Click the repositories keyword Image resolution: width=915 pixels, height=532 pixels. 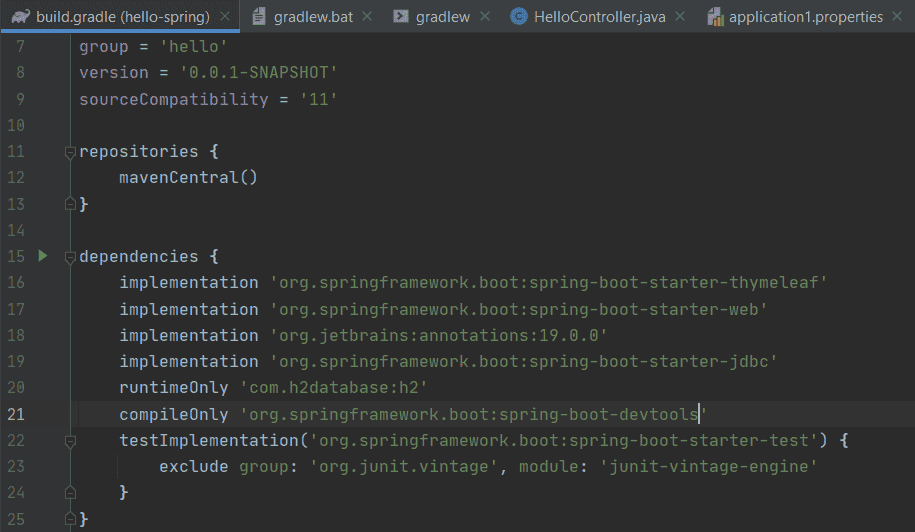click(138, 152)
